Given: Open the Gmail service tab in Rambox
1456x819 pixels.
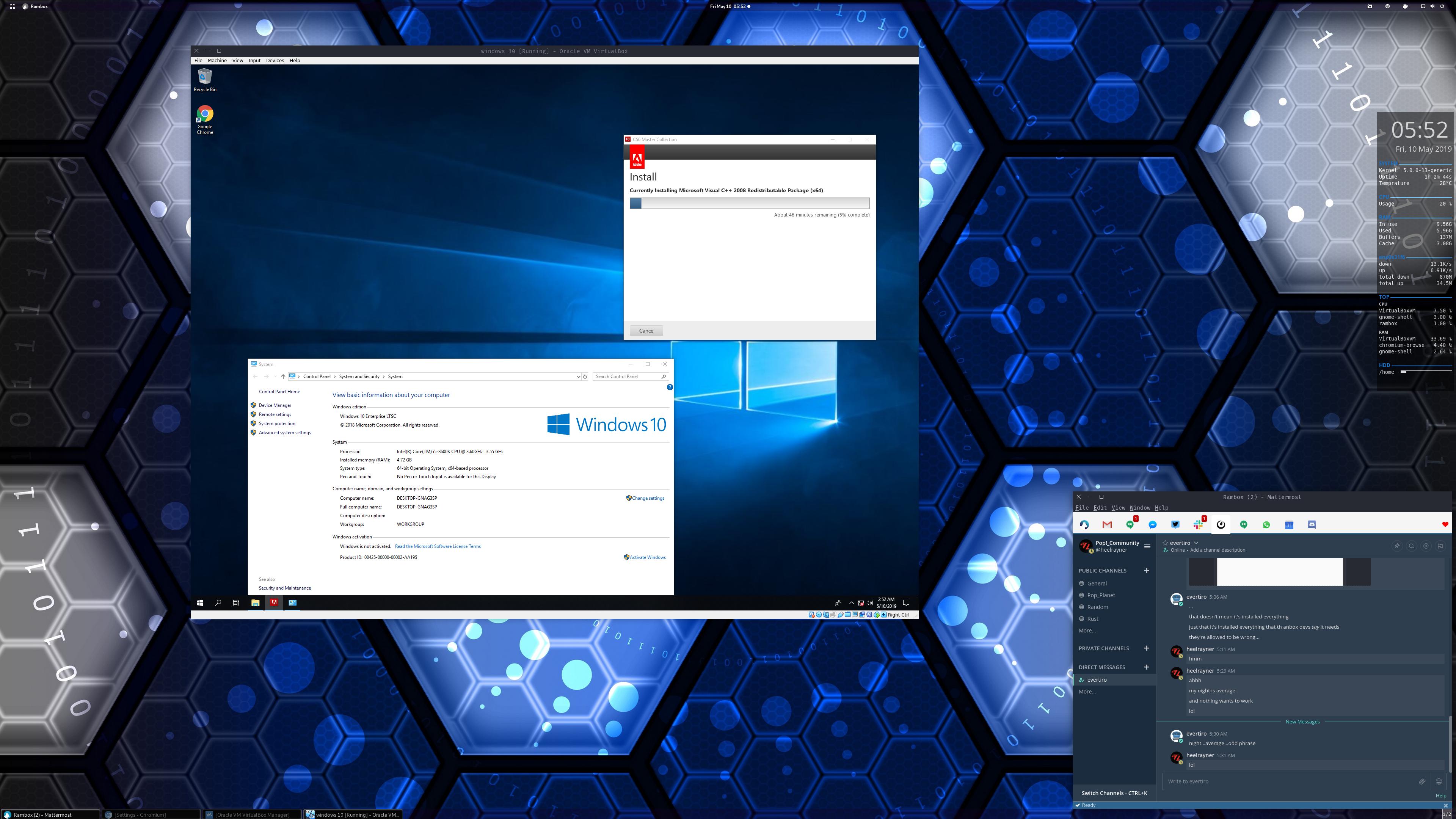Looking at the screenshot, I should pos(1107,524).
